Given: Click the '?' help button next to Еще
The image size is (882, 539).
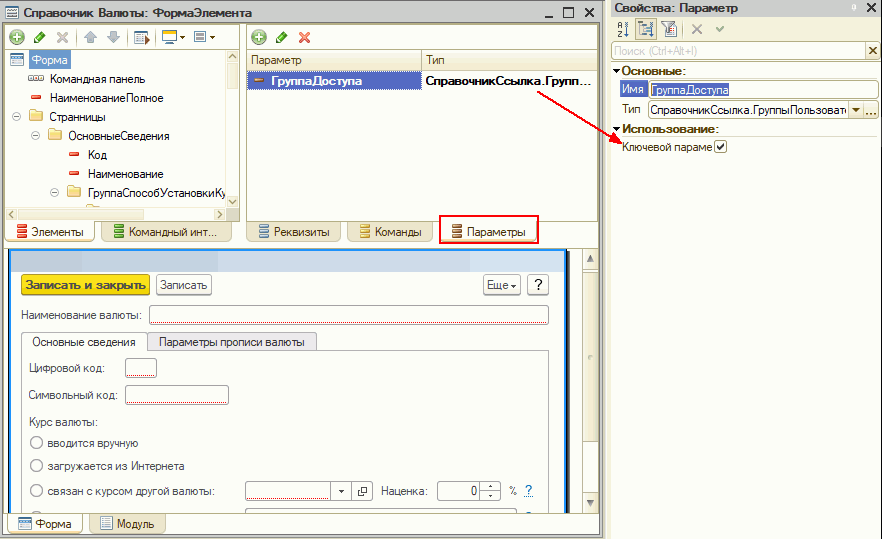Looking at the screenshot, I should pos(538,285).
